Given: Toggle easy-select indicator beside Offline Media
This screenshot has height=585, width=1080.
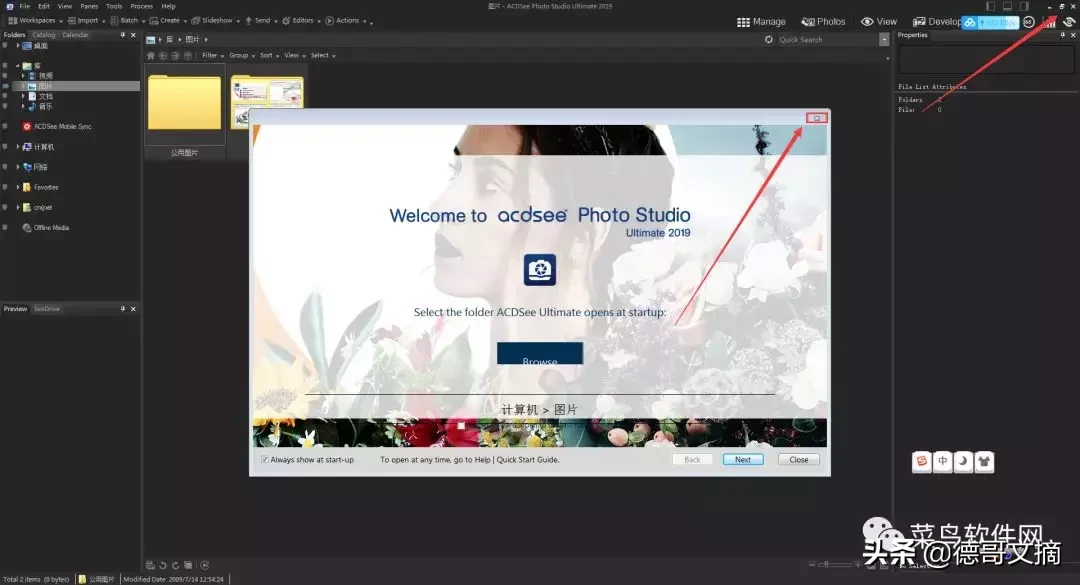Looking at the screenshot, I should point(6,228).
